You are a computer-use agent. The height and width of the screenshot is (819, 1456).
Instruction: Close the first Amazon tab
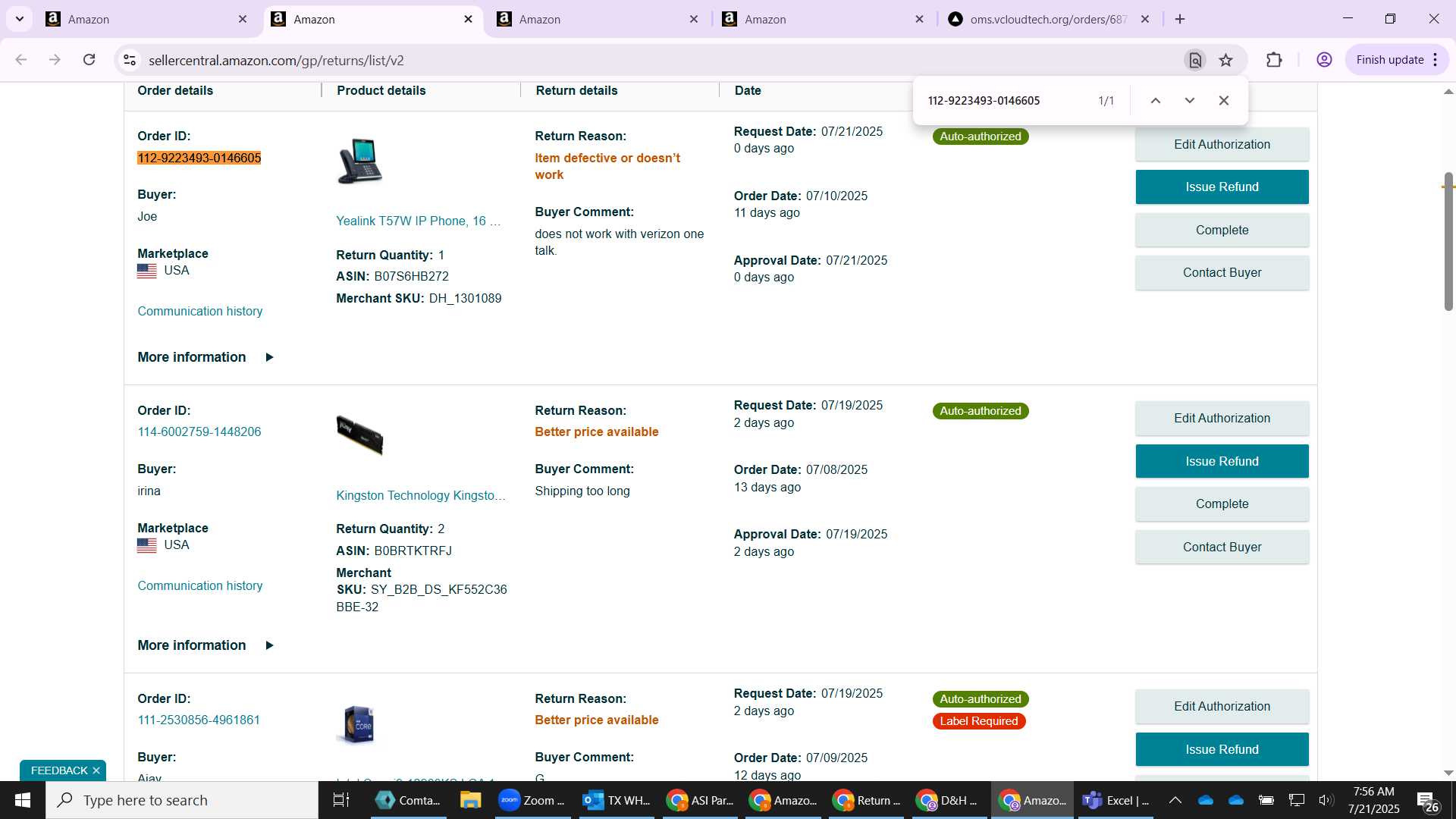pyautogui.click(x=243, y=19)
